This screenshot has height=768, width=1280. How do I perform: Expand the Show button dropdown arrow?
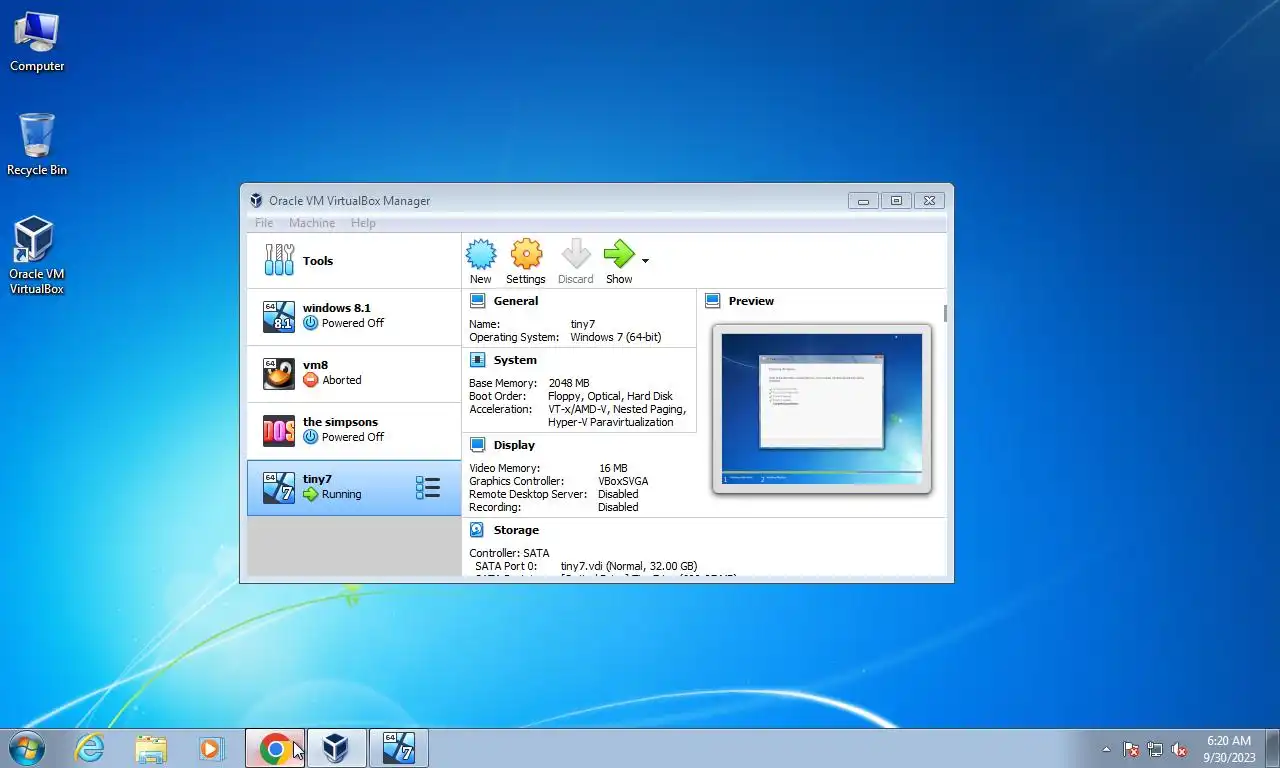pos(645,261)
